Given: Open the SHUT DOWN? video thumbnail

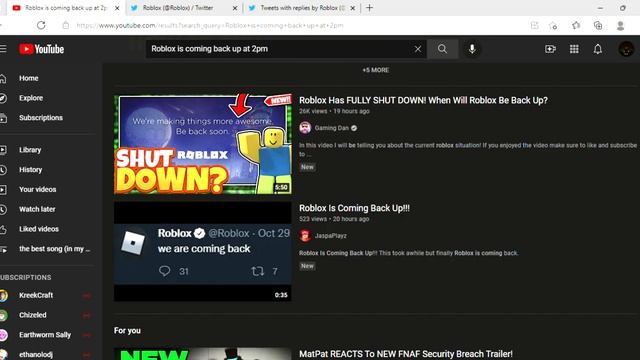Looking at the screenshot, I should pos(203,144).
